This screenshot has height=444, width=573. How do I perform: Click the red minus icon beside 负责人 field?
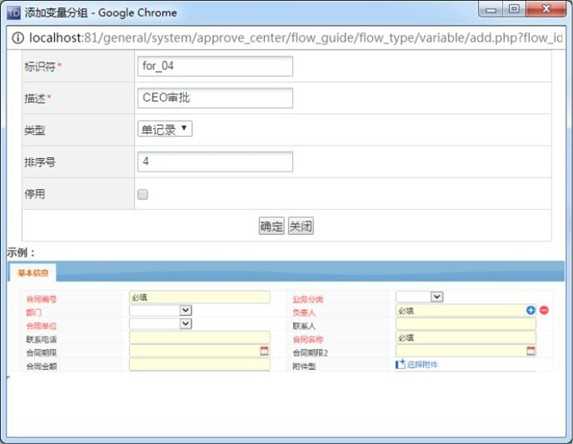pyautogui.click(x=544, y=310)
